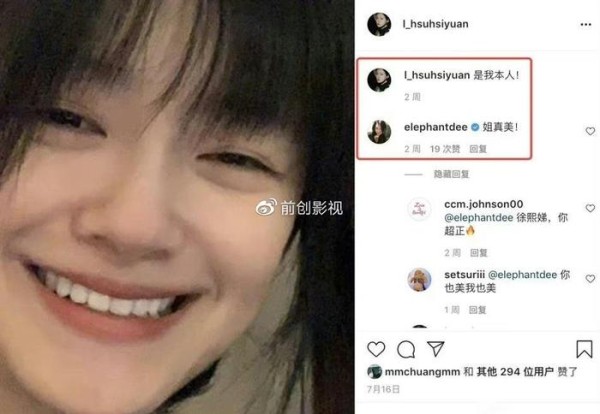Collapse replies with 隐藏回复

click(x=451, y=174)
